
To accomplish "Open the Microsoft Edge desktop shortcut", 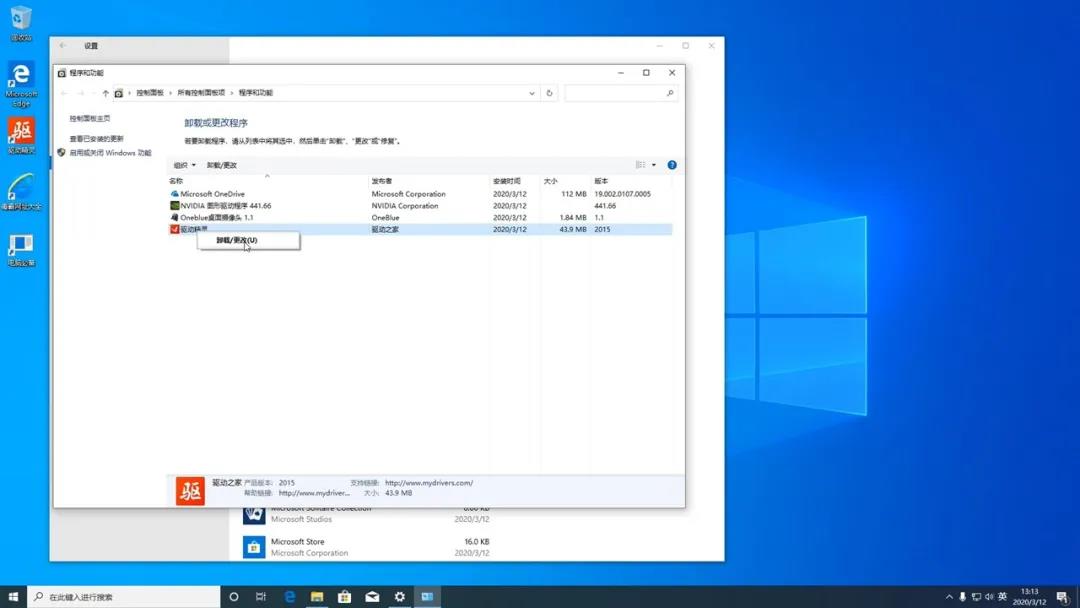I will 21,84.
